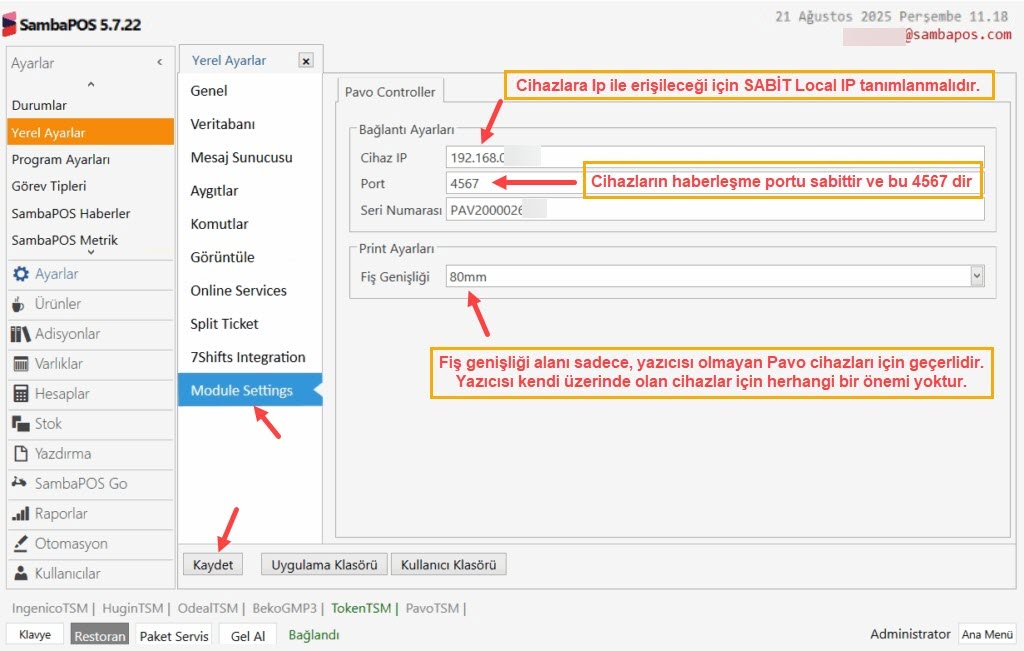Click the Raporlar bar chart icon
Viewport: 1024px width, 651px height.
click(21, 513)
